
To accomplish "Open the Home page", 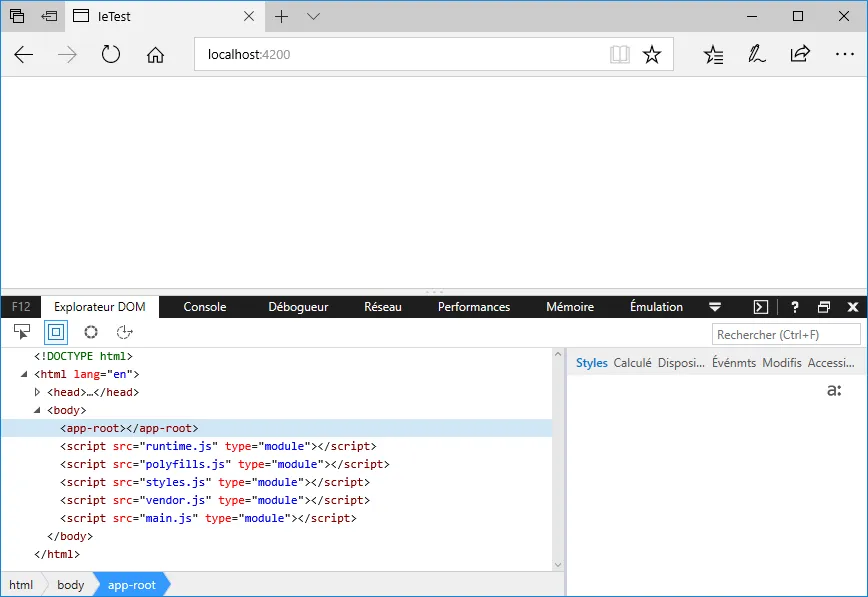I will click(155, 55).
